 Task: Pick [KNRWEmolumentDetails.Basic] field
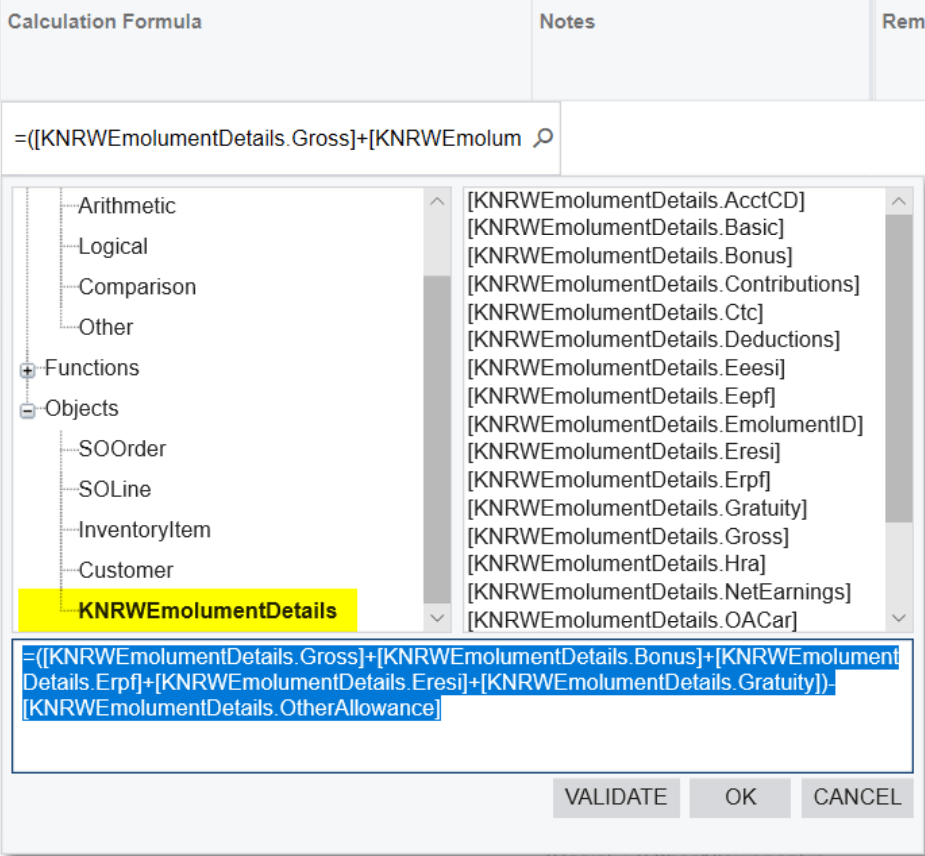tap(626, 228)
